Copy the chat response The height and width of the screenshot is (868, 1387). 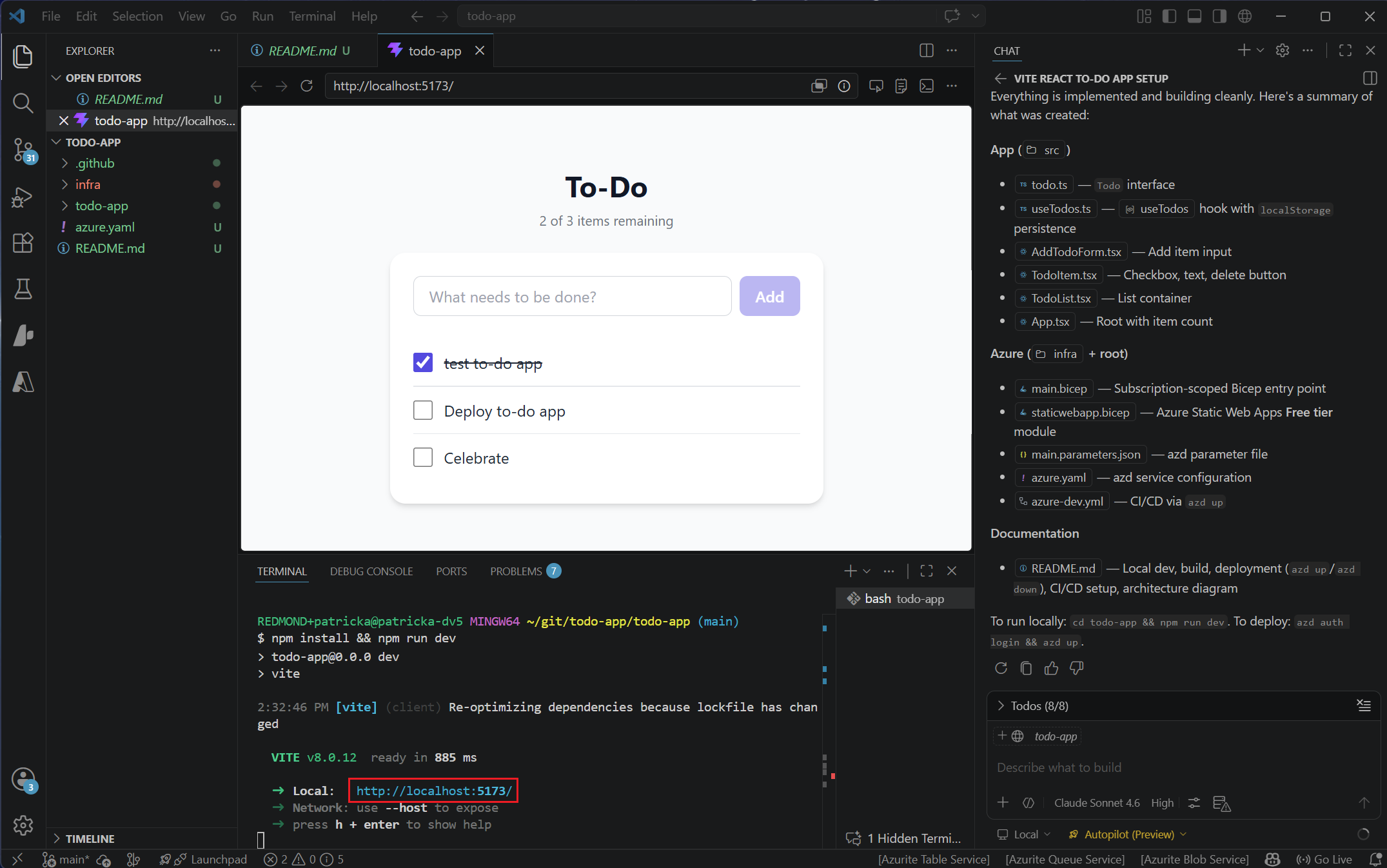[x=1026, y=668]
